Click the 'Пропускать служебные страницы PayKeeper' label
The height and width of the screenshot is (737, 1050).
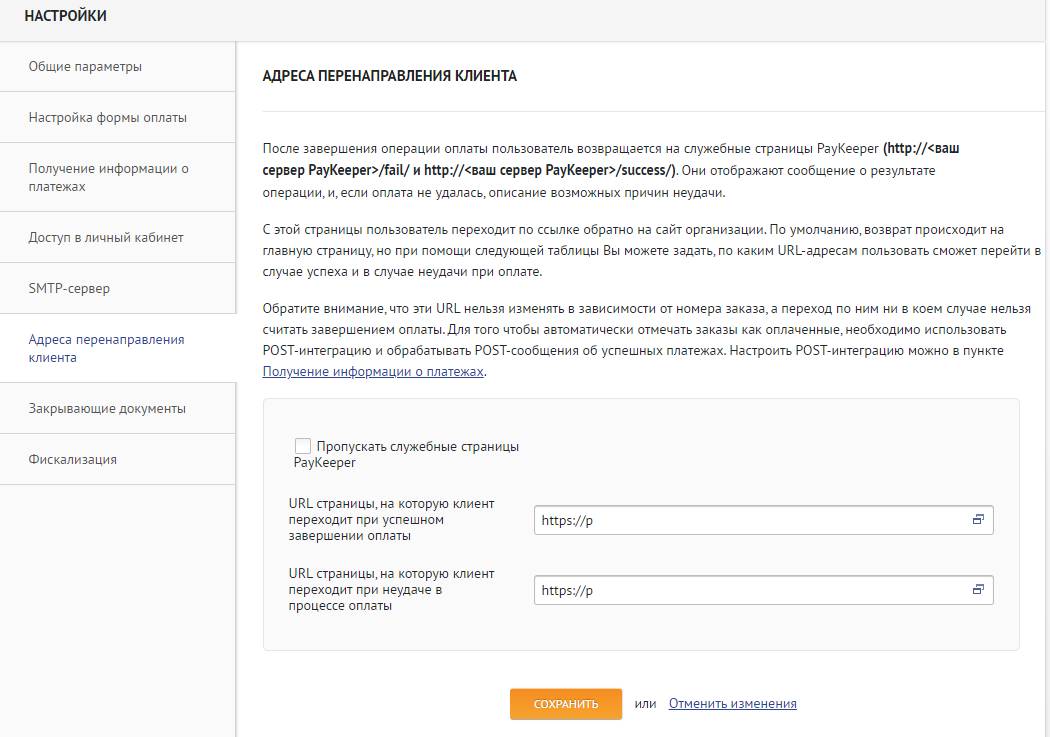[416, 447]
